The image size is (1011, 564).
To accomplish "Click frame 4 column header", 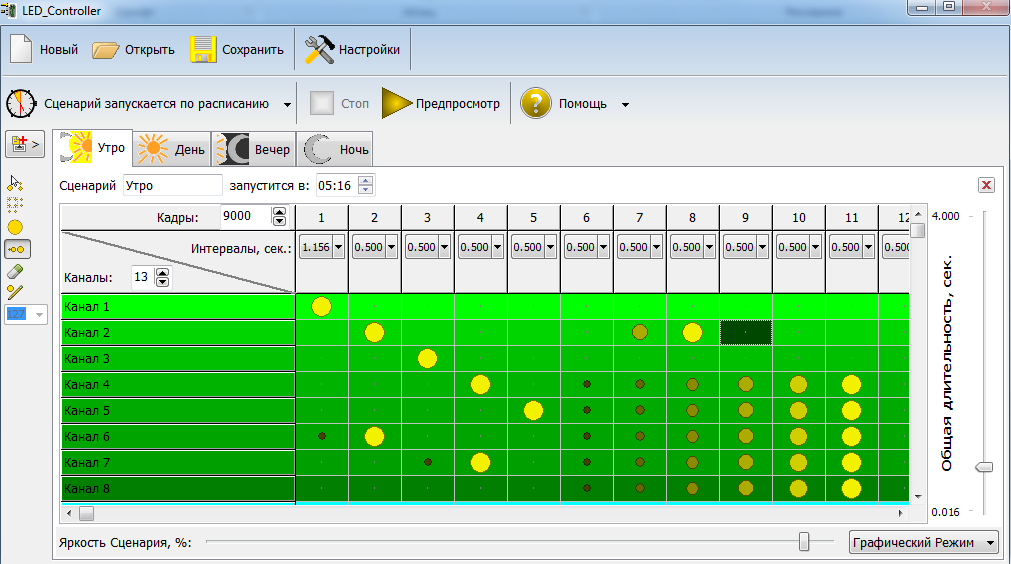I will 480,218.
